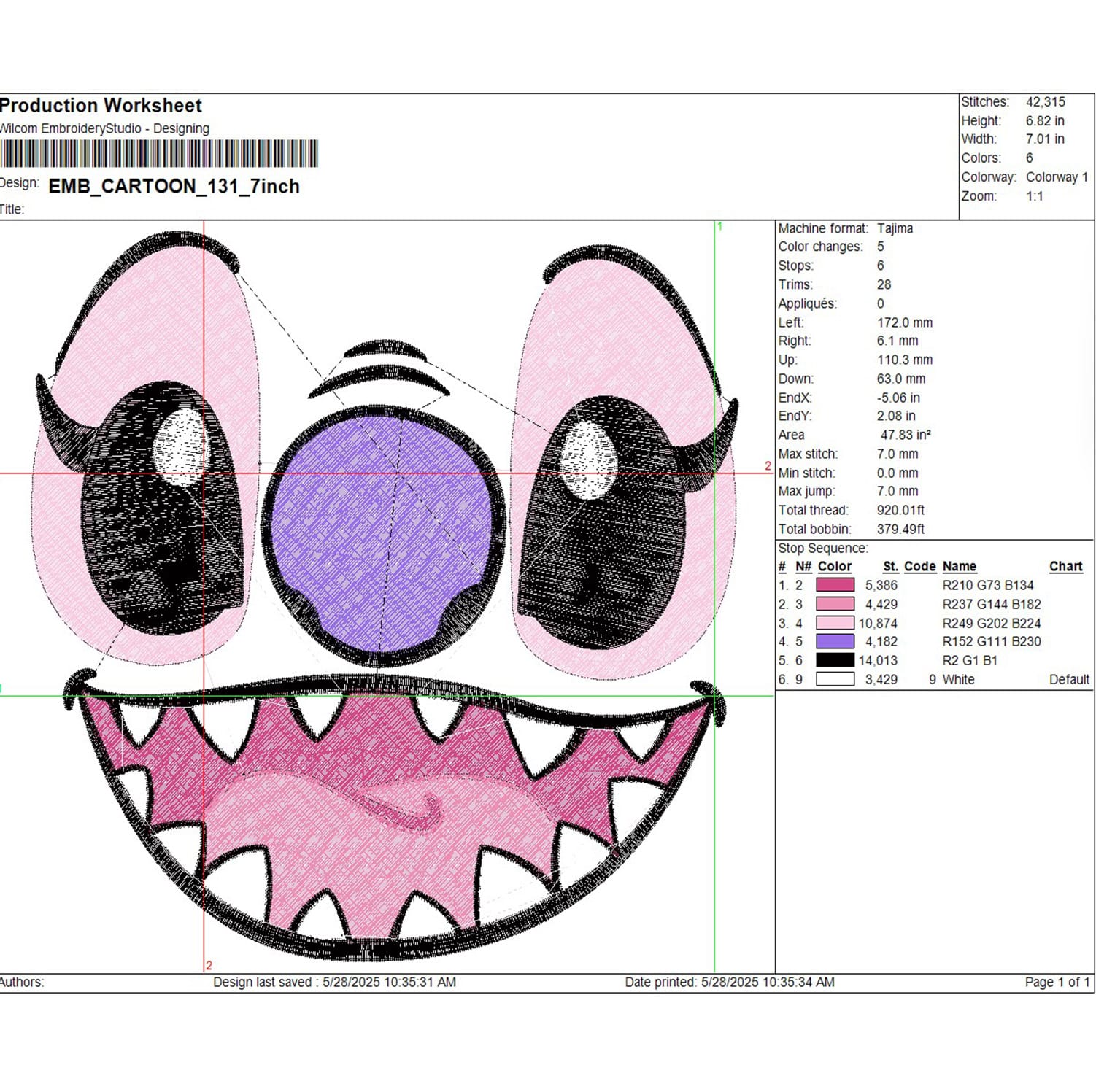Pick the light pink R249 G202 B224 swatch
1096x1092 pixels.
[835, 623]
